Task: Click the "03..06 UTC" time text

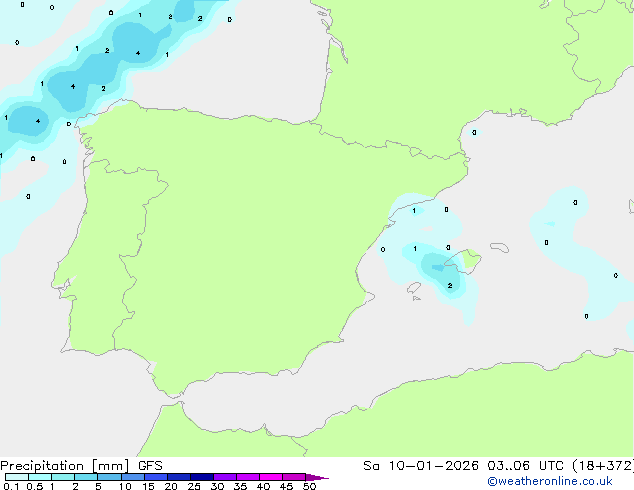Action: pyautogui.click(x=525, y=466)
